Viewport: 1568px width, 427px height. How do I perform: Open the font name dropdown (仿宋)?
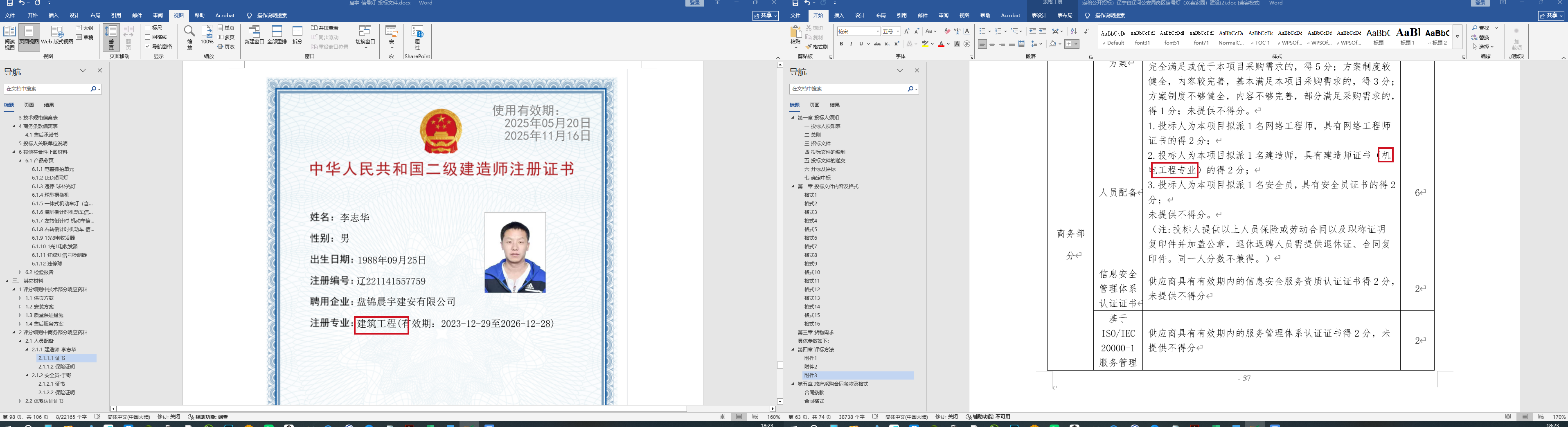(878, 31)
